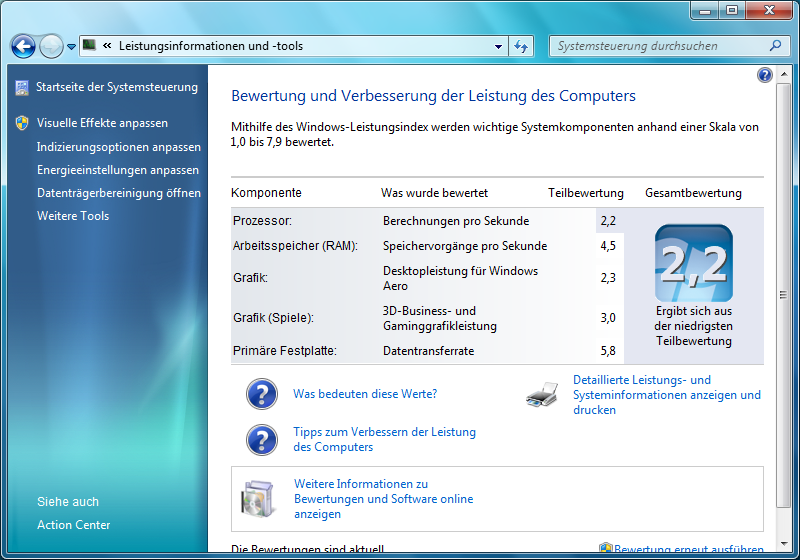
Task: Click the Grafik score 2,3
Action: pos(608,278)
